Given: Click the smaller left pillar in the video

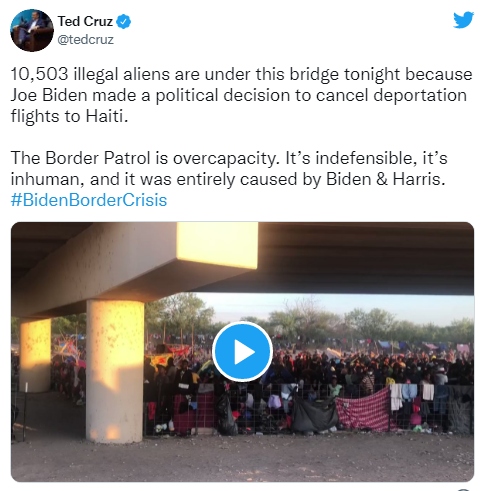Looking at the screenshot, I should (x=35, y=355).
